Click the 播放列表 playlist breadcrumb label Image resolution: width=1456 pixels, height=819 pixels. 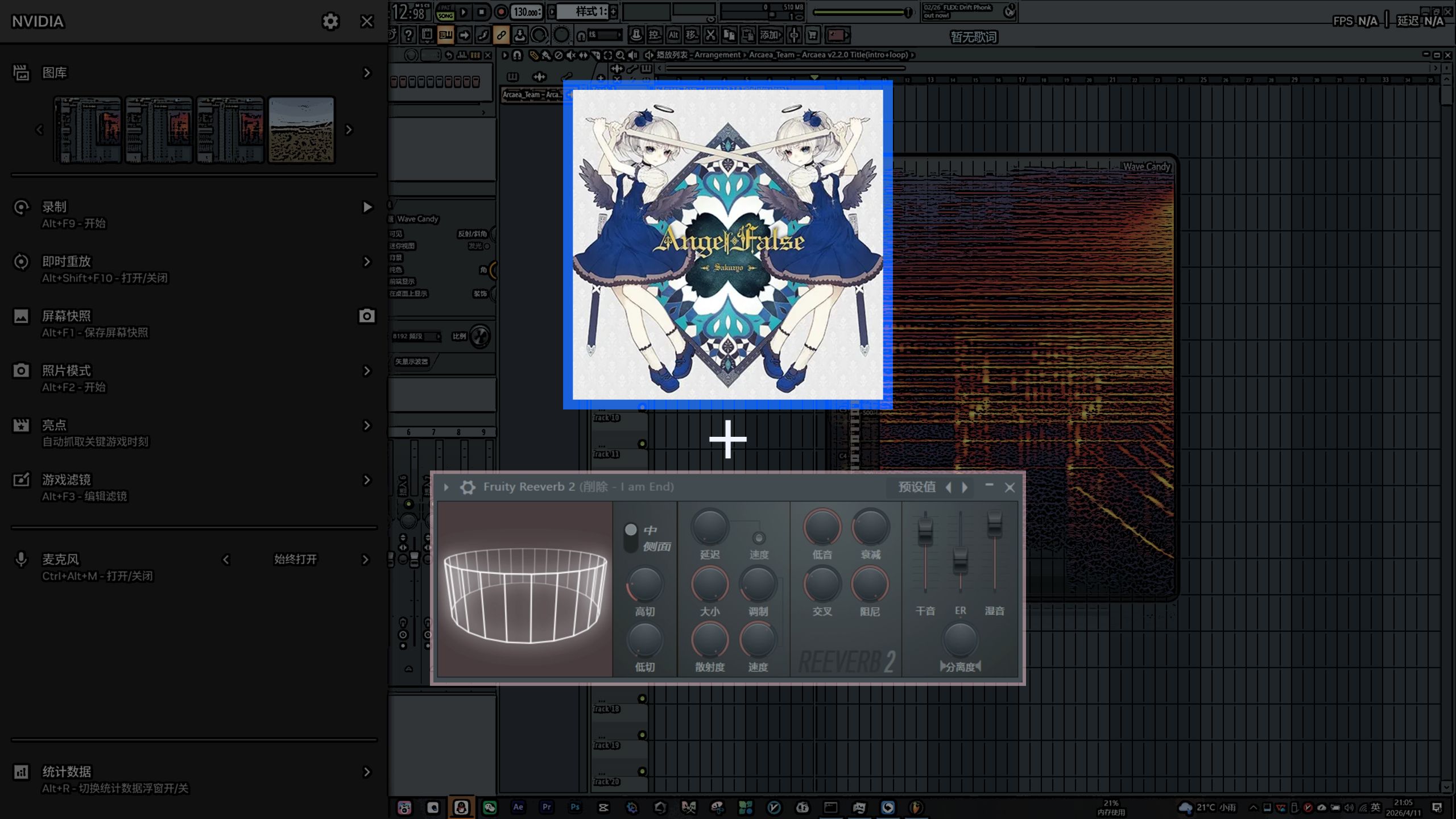click(x=672, y=55)
